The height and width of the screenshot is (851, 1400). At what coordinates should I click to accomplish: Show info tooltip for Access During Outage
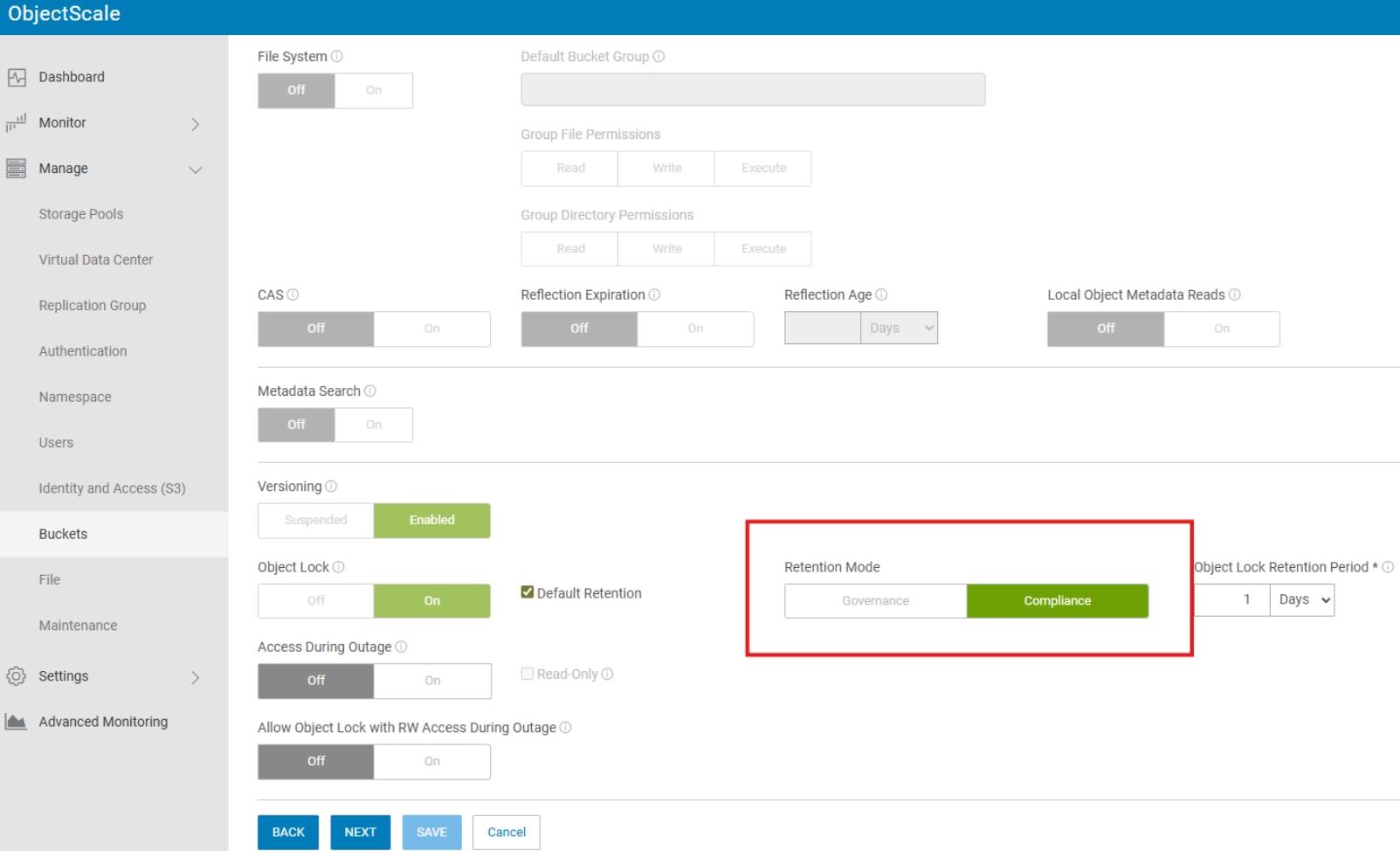pyautogui.click(x=402, y=647)
